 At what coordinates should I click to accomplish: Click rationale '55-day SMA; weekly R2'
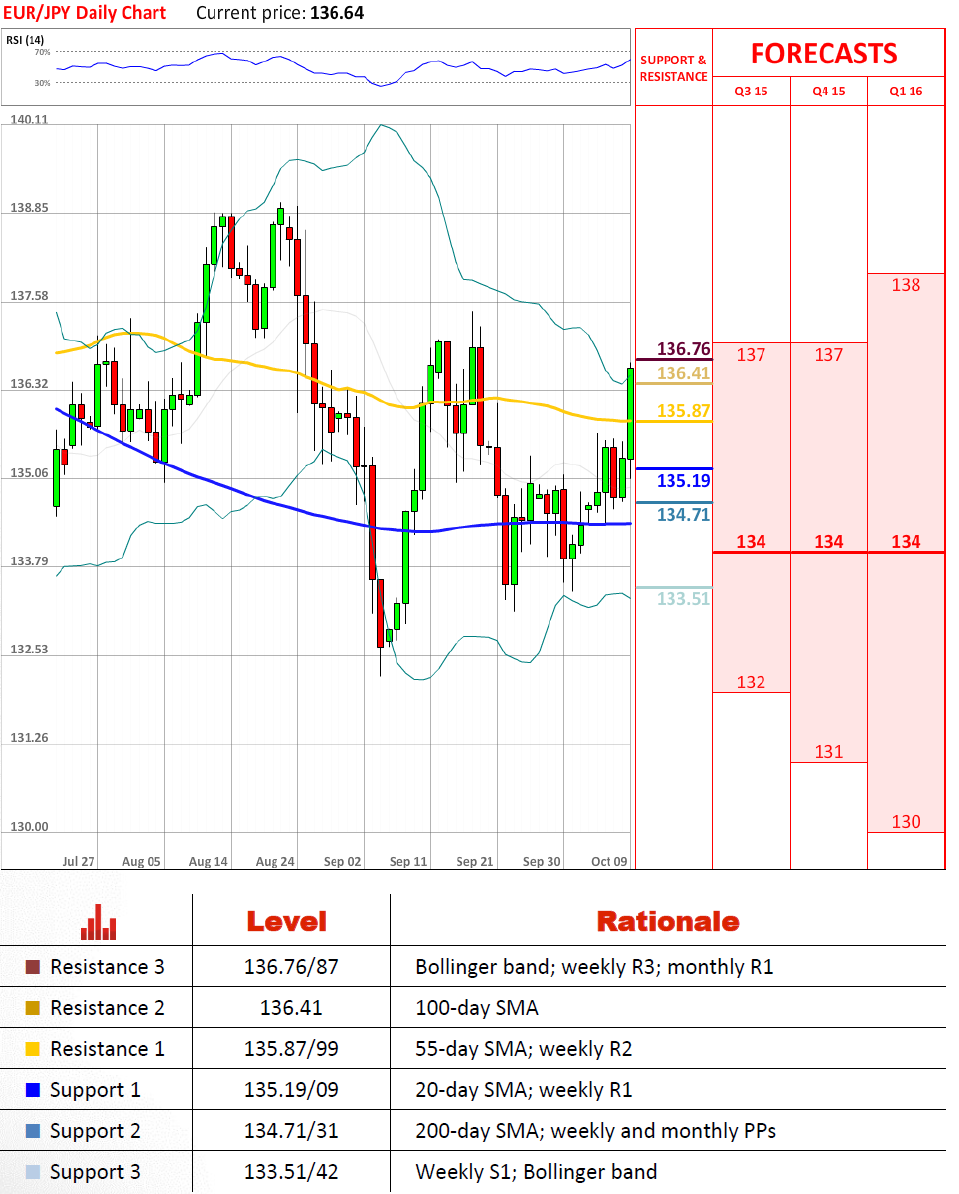[523, 1049]
